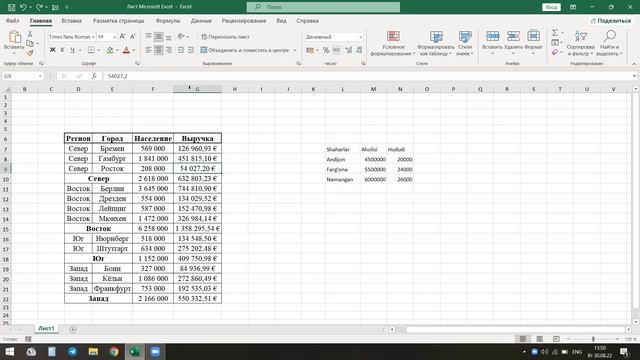The height and width of the screenshot is (360, 640).
Task: Align cell text to the right
Action: click(169, 50)
